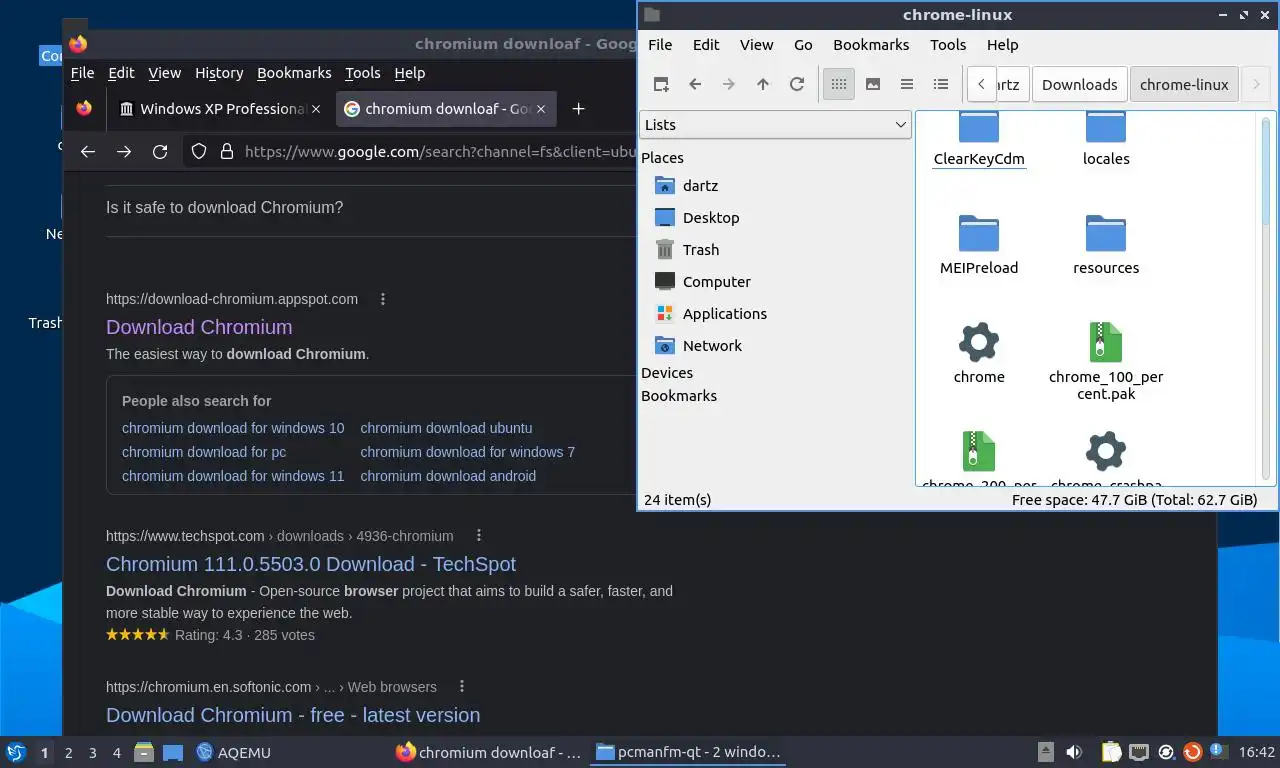
Task: Switch to Windows XP Professional tab
Action: (220, 108)
